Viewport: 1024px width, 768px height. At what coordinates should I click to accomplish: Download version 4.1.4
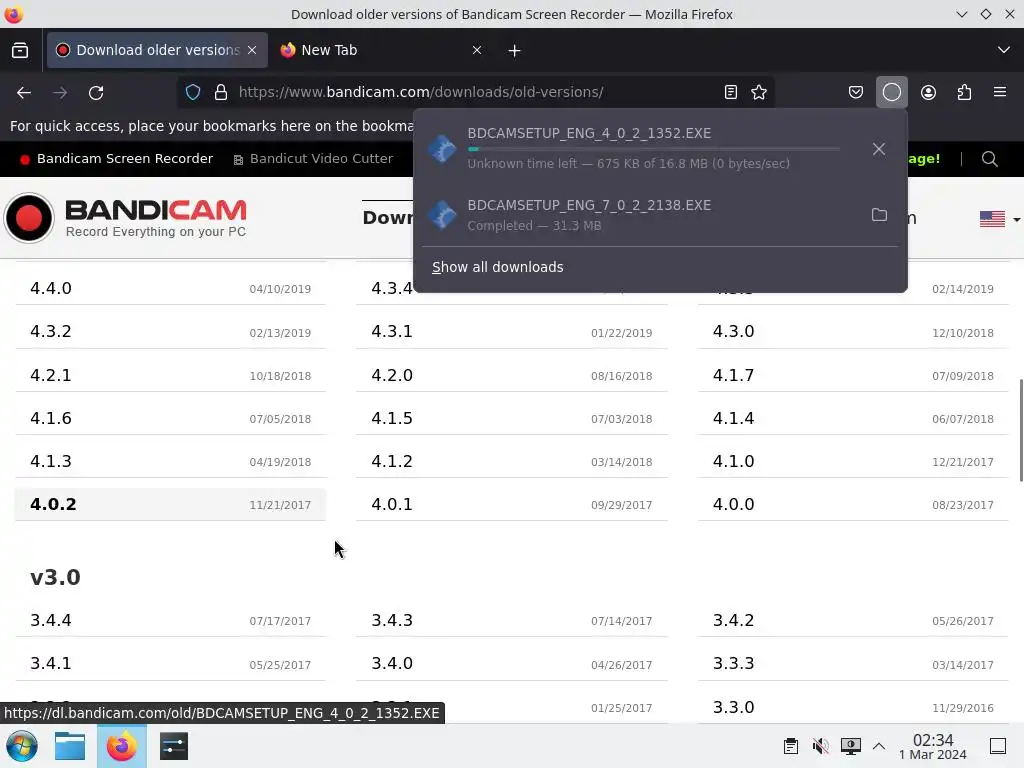pos(853,419)
